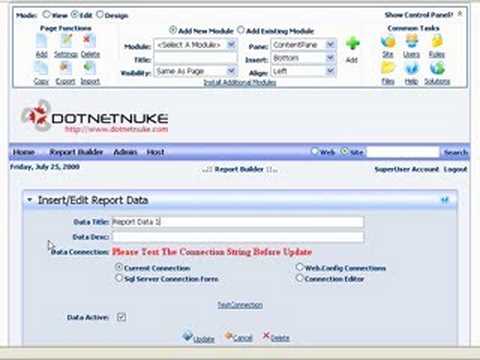Click the Cancel text link

click(243, 338)
